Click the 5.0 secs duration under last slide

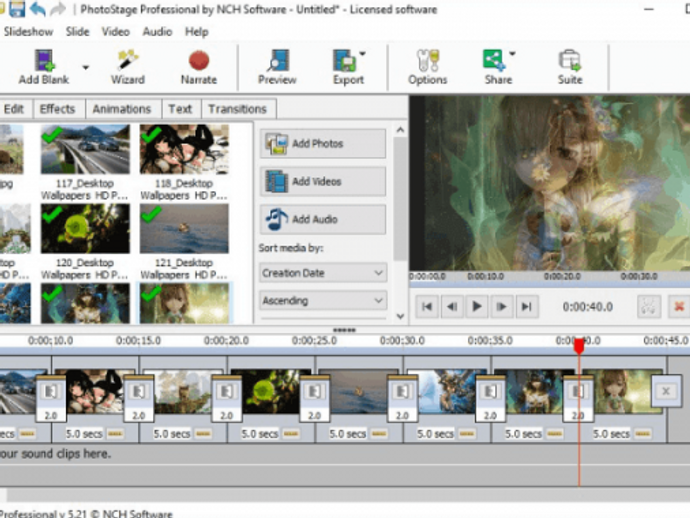pos(611,434)
